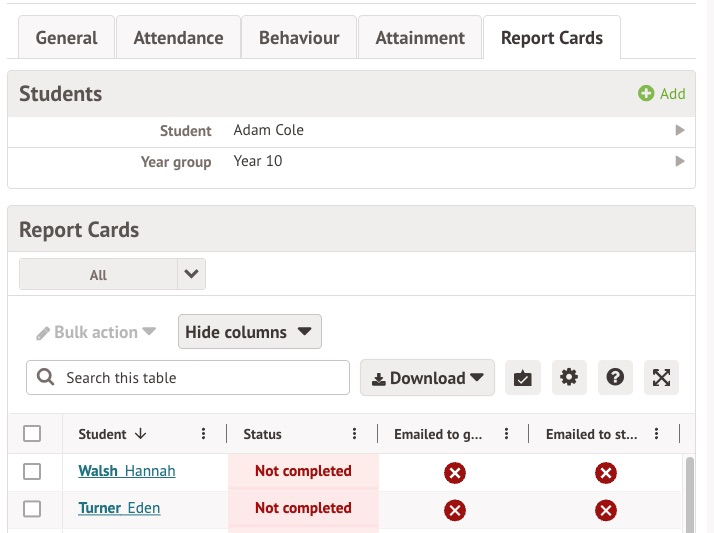Screen dimensions: 714x533
Task: Click the help question mark icon
Action: tap(615, 378)
